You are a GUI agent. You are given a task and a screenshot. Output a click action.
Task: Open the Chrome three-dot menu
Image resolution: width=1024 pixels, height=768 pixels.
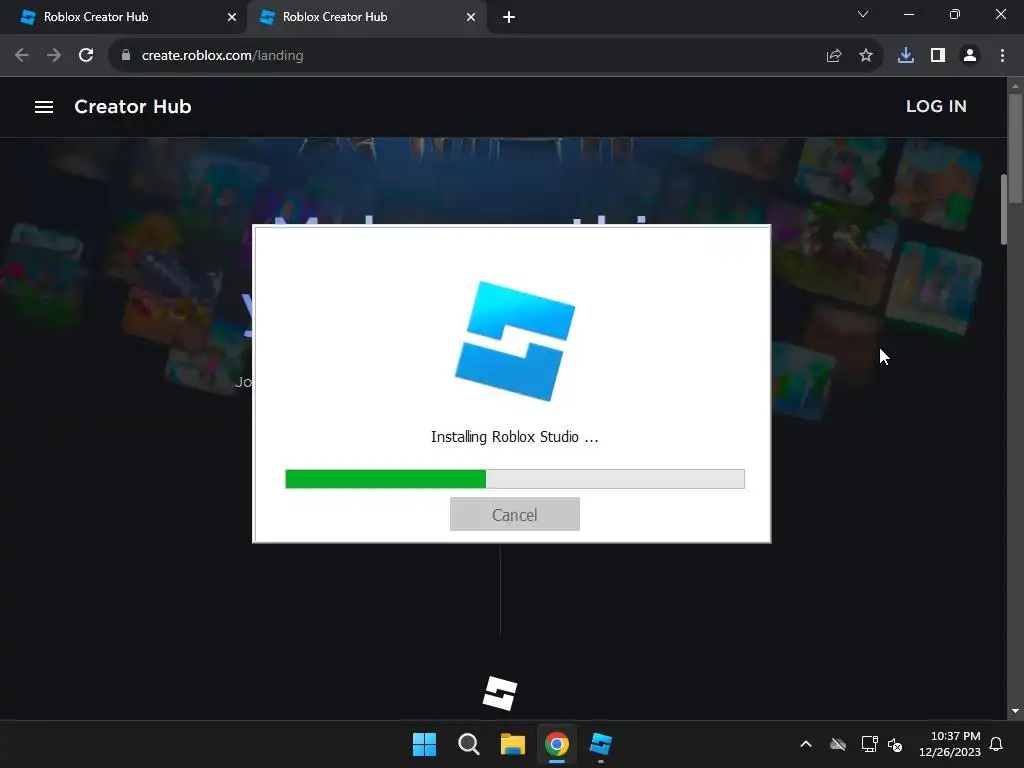tap(1002, 56)
